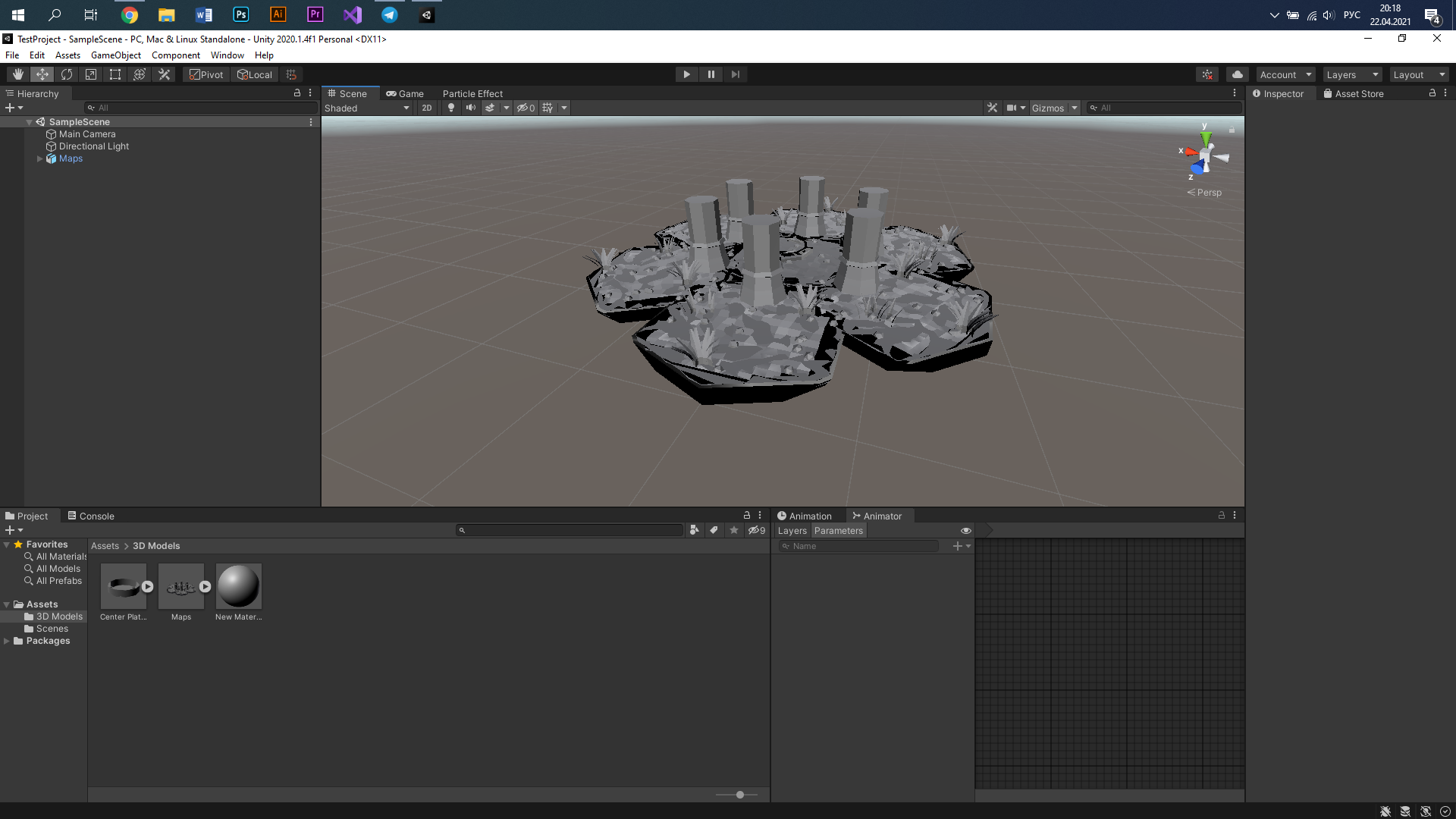The image size is (1456, 819).
Task: Switch to the Particle Effect tab
Action: (x=472, y=94)
